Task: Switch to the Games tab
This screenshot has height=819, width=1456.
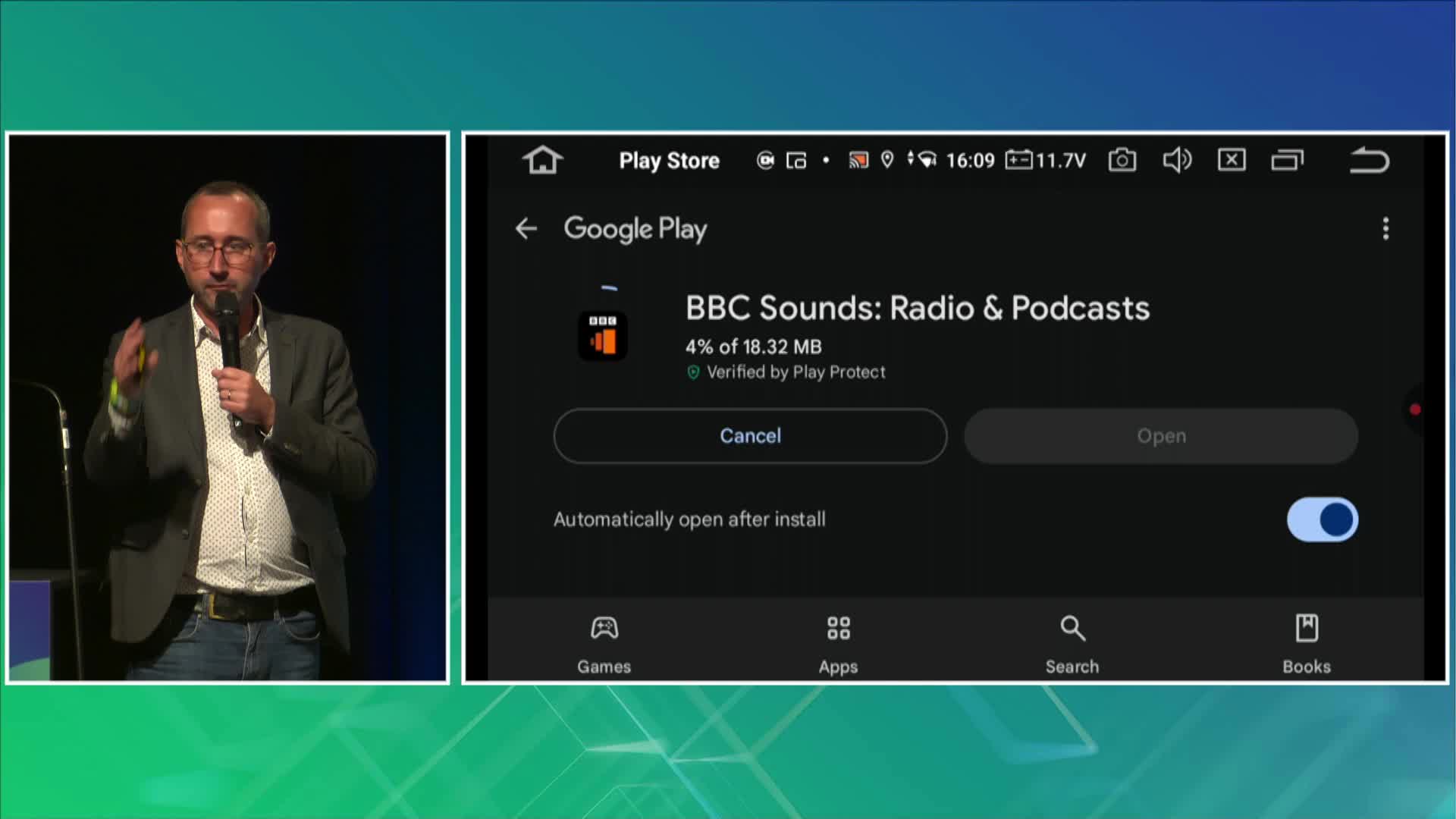Action: [604, 645]
